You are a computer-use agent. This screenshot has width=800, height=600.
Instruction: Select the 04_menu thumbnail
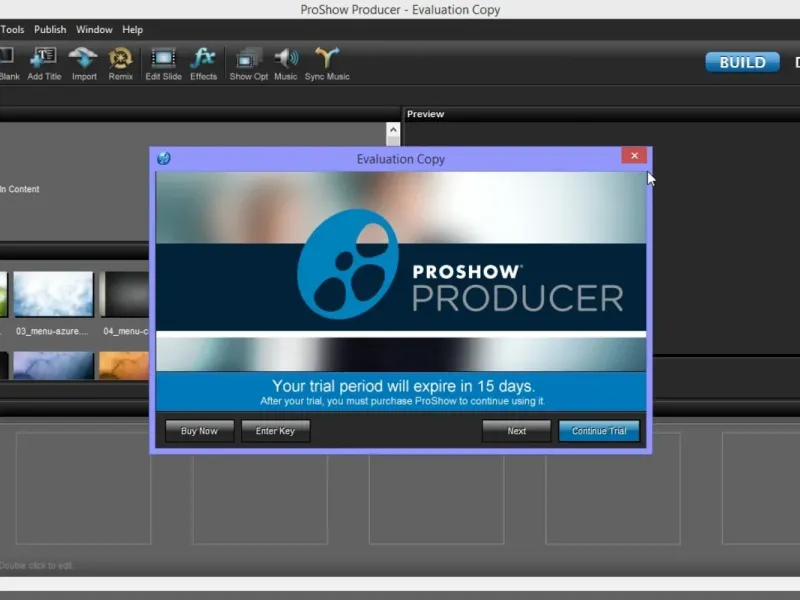(x=124, y=294)
